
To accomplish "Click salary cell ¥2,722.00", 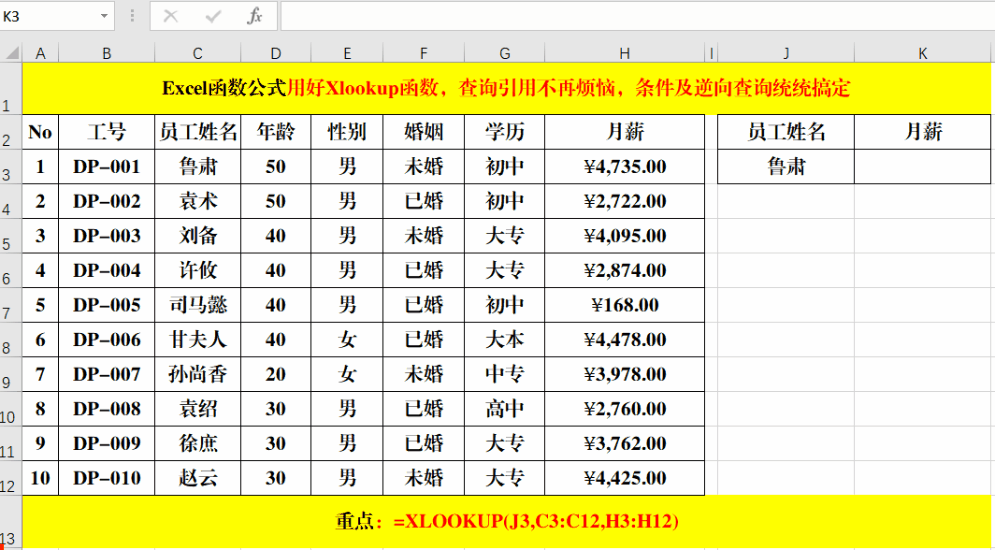I will (x=625, y=202).
